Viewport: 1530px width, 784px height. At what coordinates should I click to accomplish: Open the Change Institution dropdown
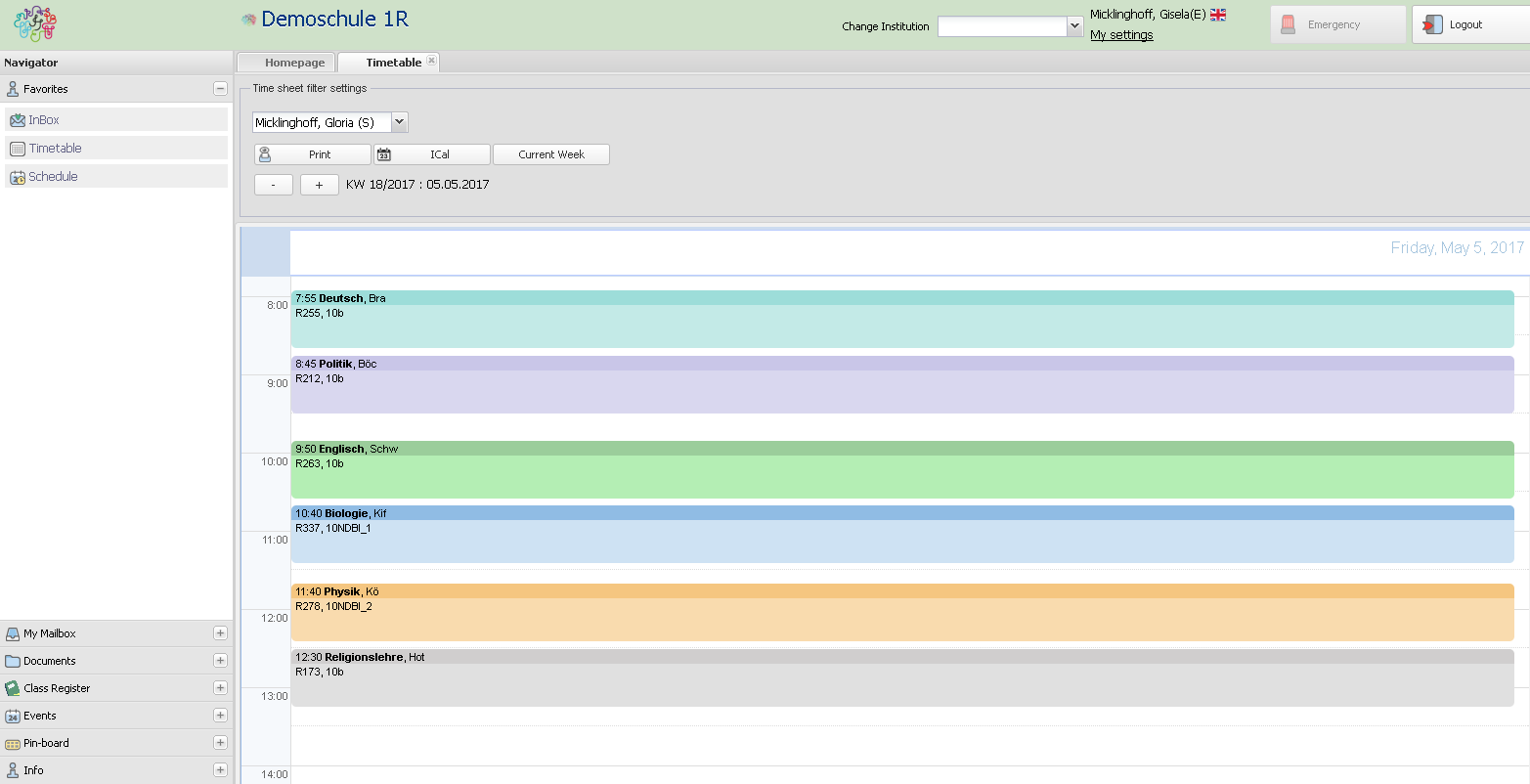[x=1074, y=26]
